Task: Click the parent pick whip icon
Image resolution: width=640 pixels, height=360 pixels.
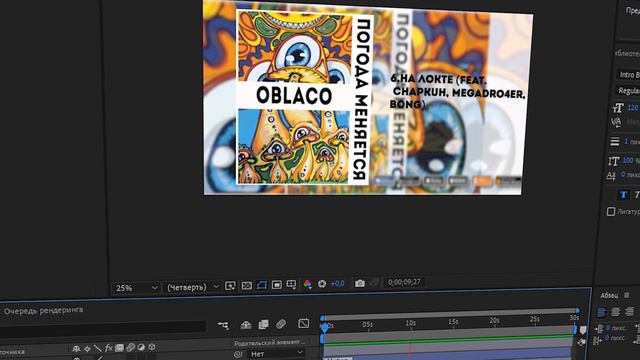Action: tap(238, 354)
